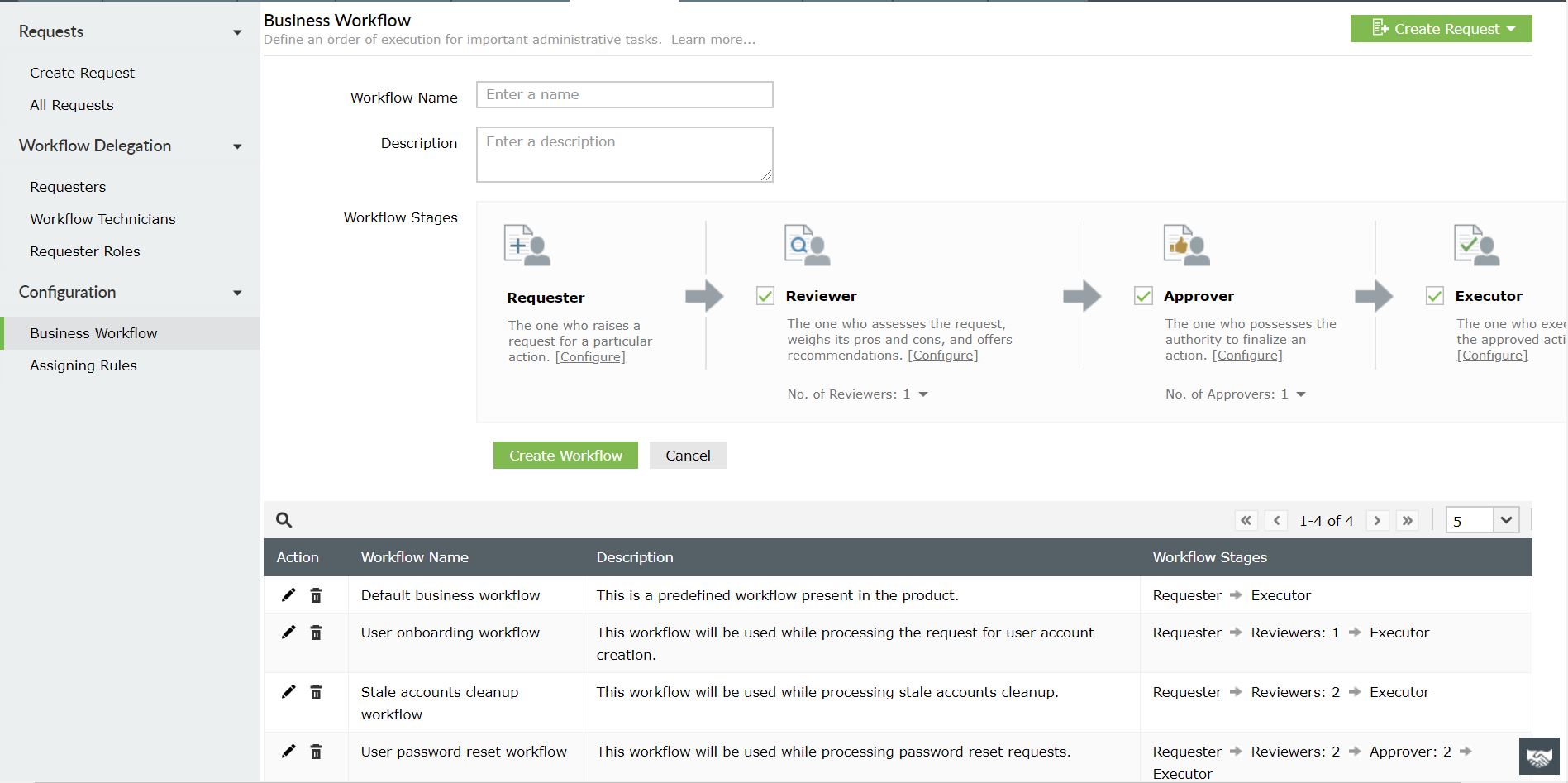Jump to the last workflow page
The width and height of the screenshot is (1568, 783).
tap(1408, 520)
